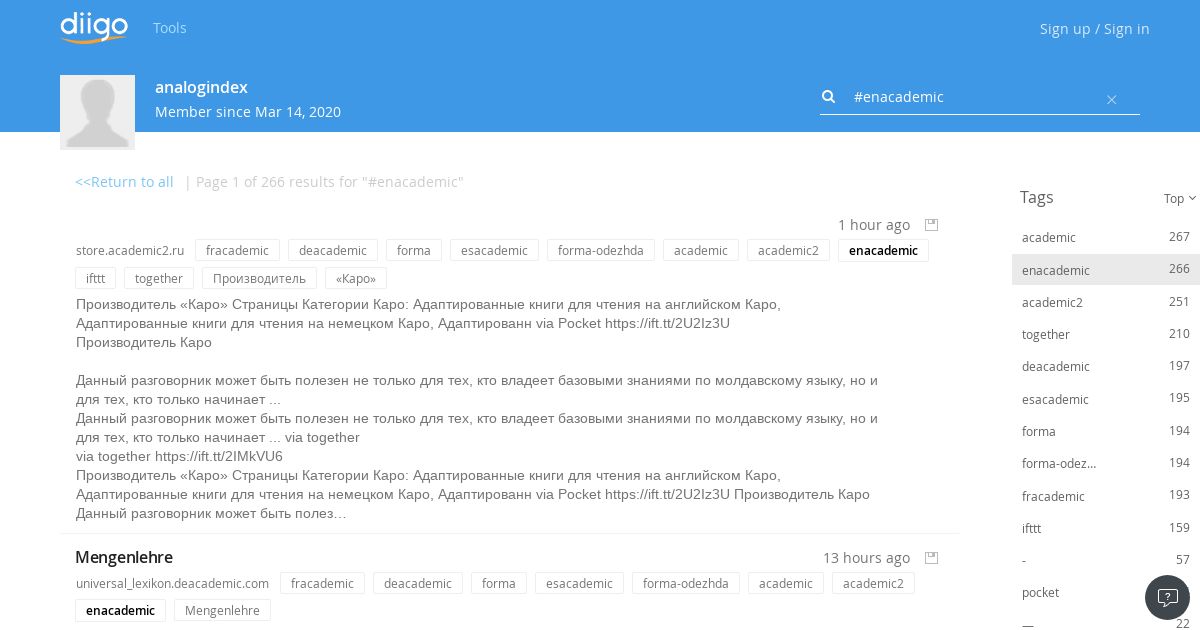Click the search magnifier icon
Screen dimensions: 1200x630
828,97
